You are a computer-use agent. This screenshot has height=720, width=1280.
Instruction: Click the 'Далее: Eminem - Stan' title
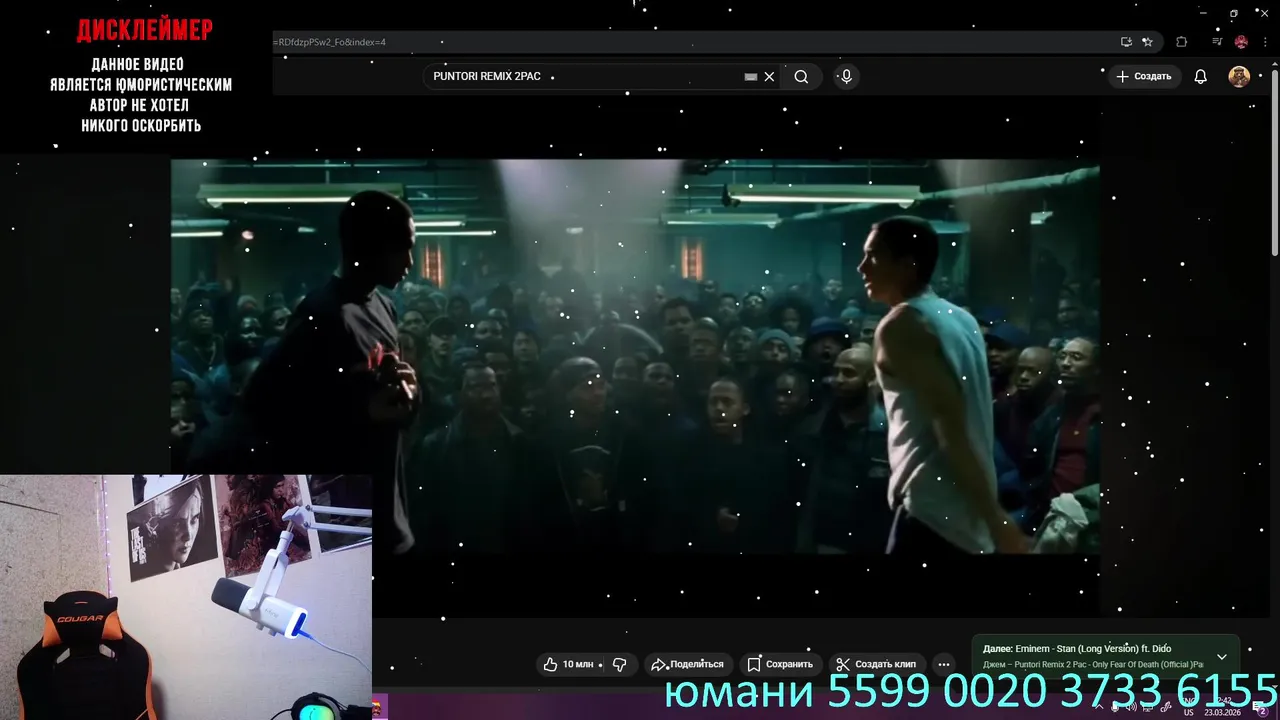tap(1077, 649)
